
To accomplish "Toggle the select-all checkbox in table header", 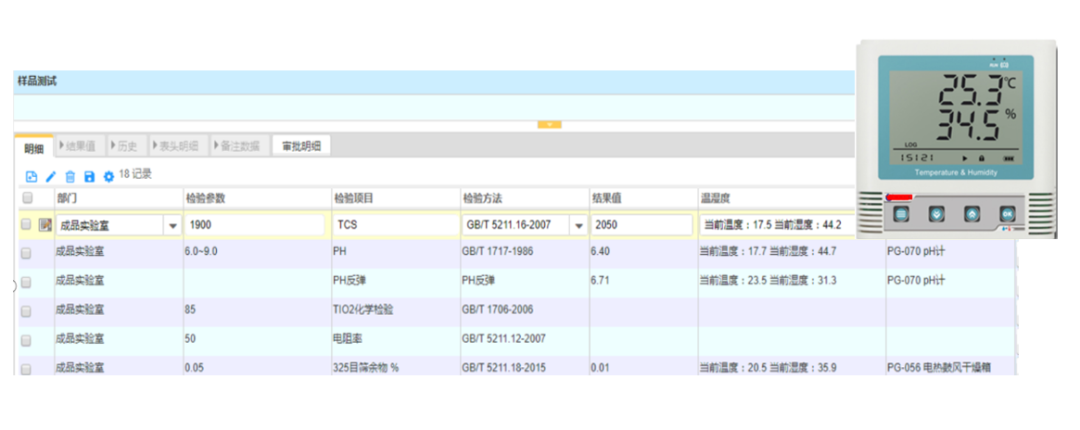I will pyautogui.click(x=27, y=198).
